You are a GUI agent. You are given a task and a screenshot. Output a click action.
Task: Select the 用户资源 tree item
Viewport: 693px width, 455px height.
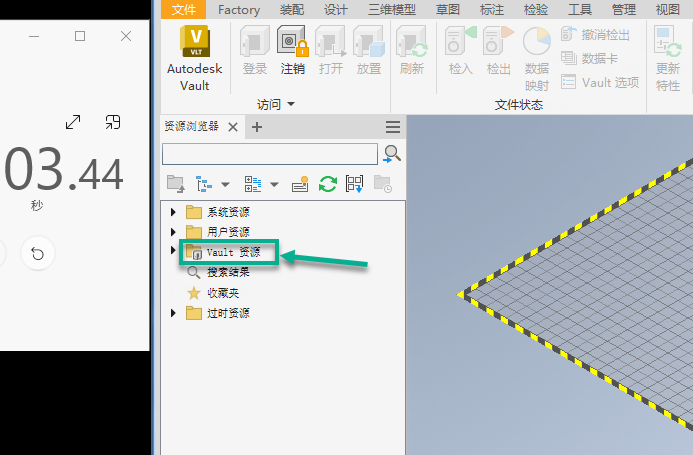tap(217, 232)
